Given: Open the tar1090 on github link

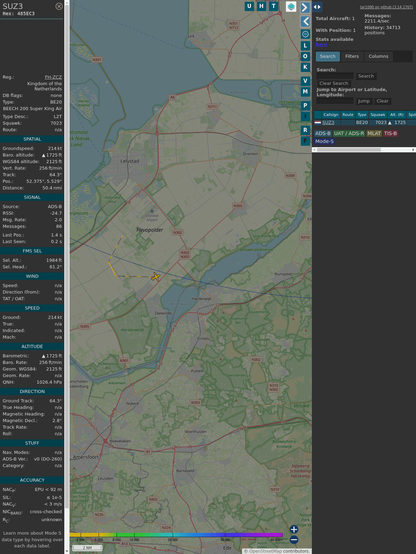Looking at the screenshot, I should (386, 7).
